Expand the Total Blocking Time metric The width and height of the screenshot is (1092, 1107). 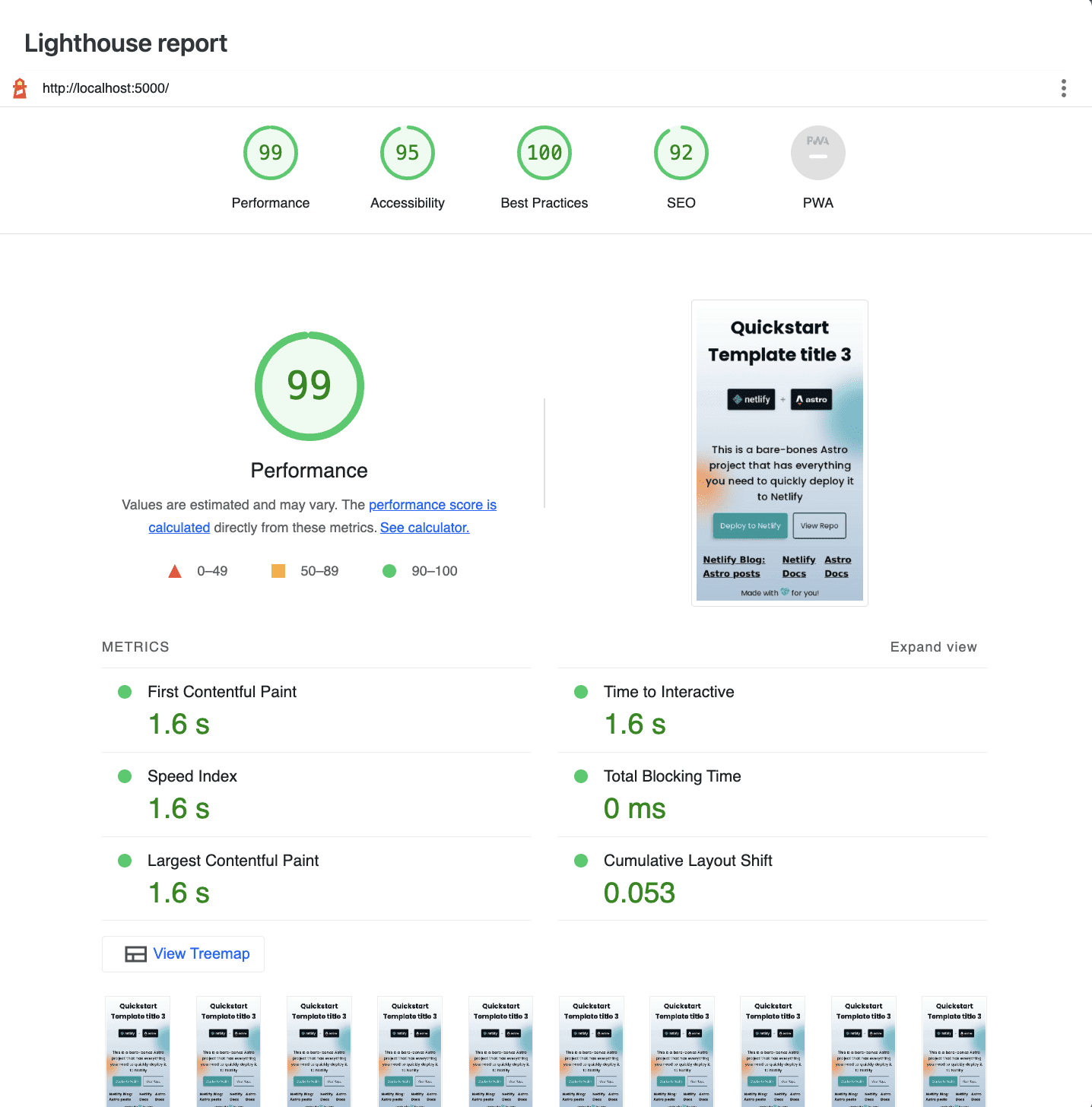[x=672, y=776]
